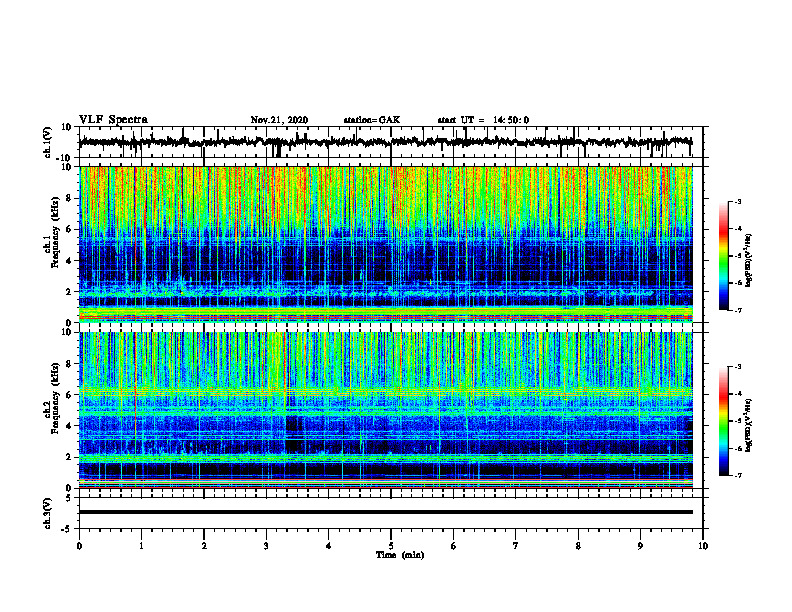
Task: Click time axis tick label "9"
Action: click(640, 546)
